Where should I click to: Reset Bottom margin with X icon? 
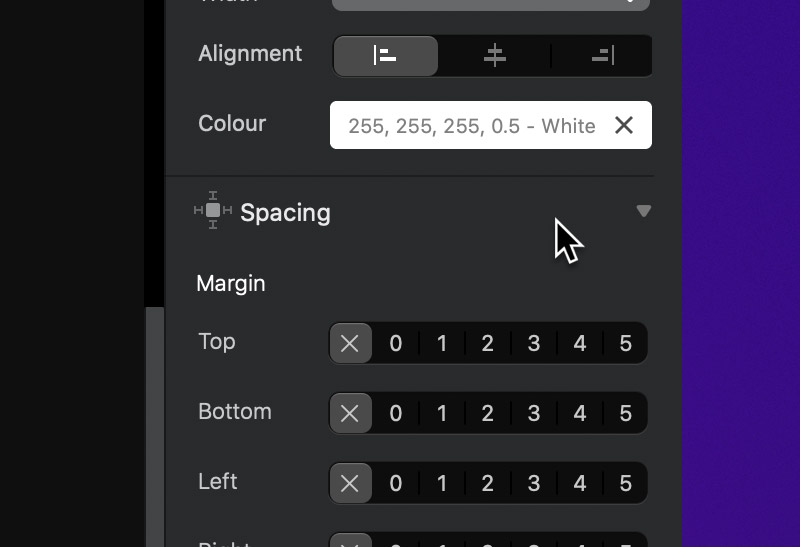pyautogui.click(x=350, y=413)
